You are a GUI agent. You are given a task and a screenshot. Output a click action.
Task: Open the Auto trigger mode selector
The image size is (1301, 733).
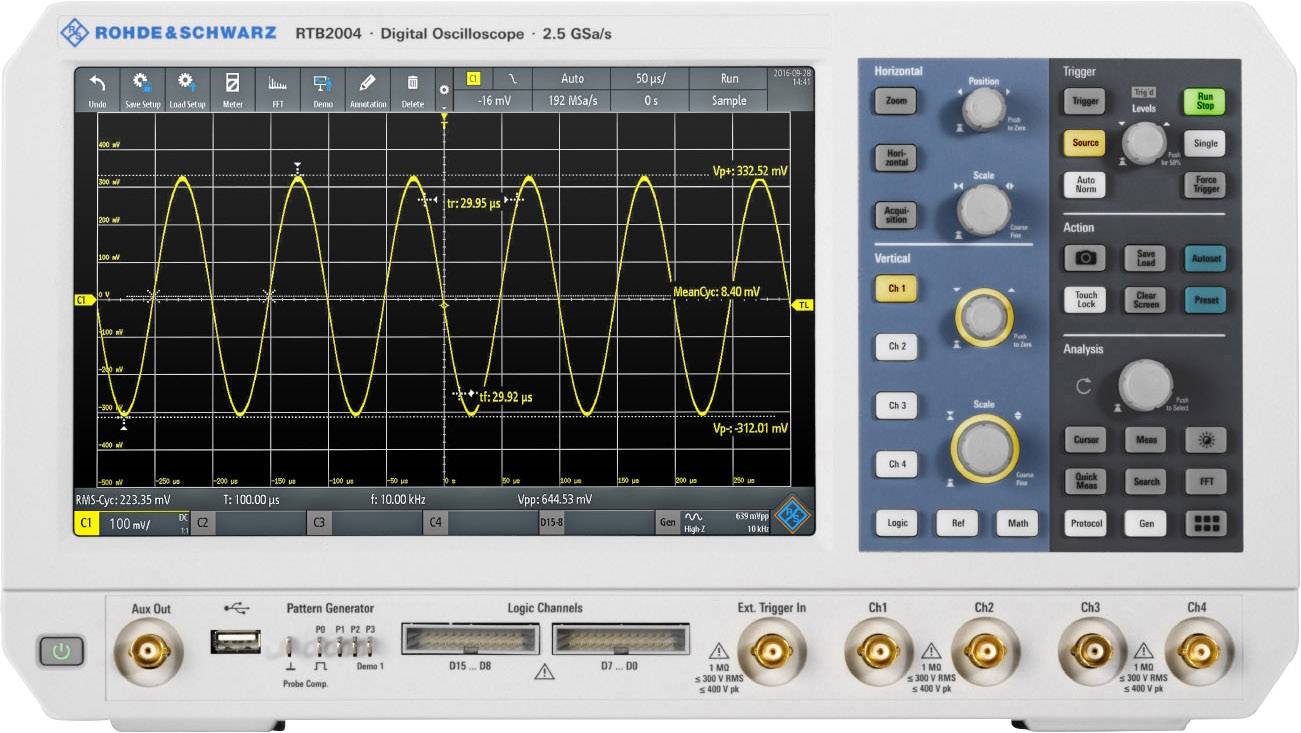click(572, 78)
